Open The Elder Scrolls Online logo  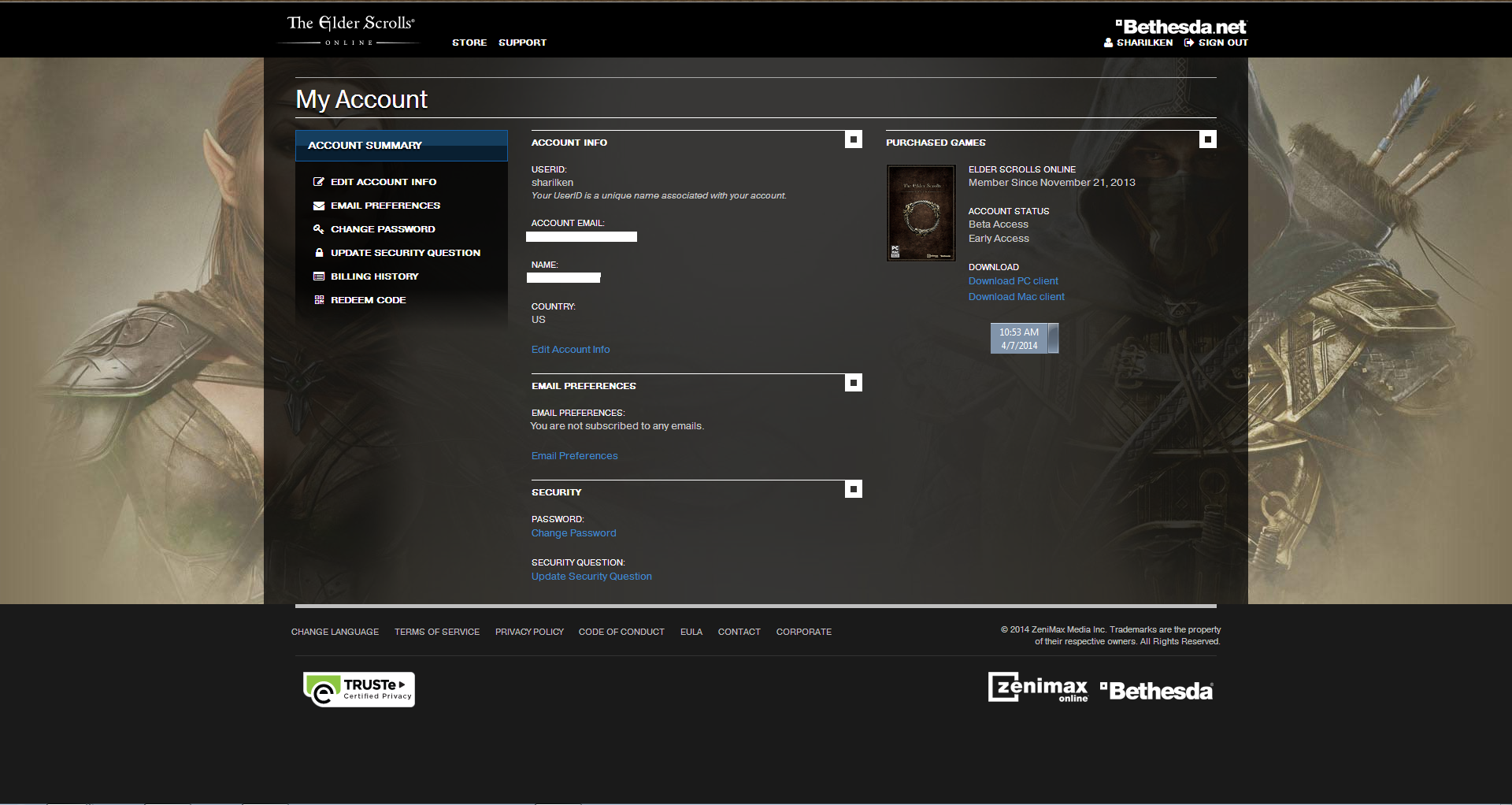click(350, 30)
